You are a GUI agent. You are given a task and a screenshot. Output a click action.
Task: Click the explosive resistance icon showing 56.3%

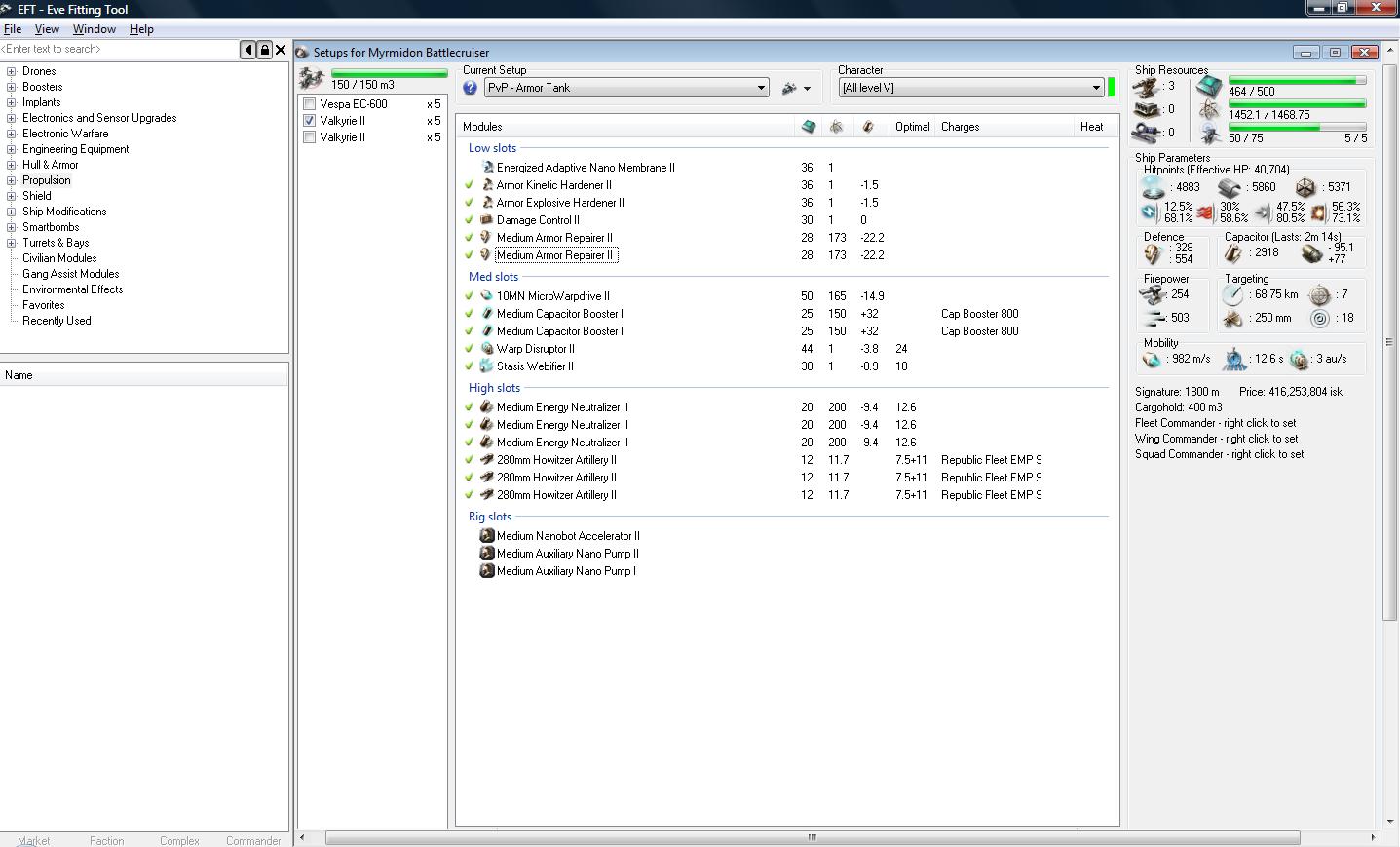pyautogui.click(x=1319, y=212)
